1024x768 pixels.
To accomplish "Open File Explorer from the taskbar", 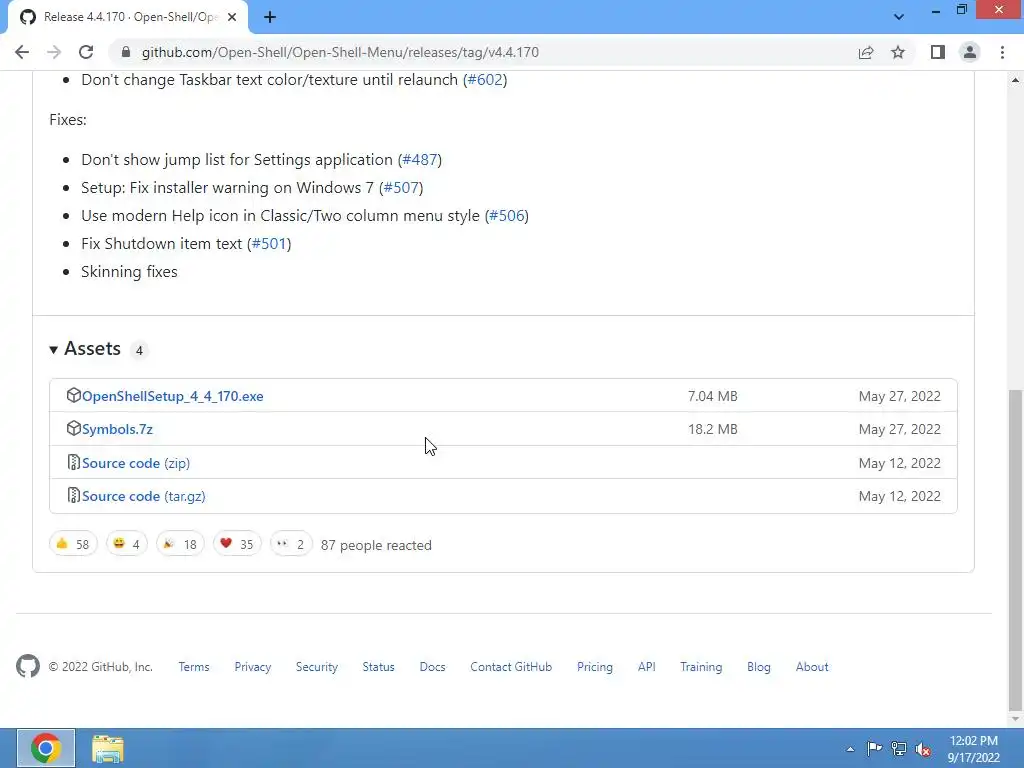I will tap(108, 748).
